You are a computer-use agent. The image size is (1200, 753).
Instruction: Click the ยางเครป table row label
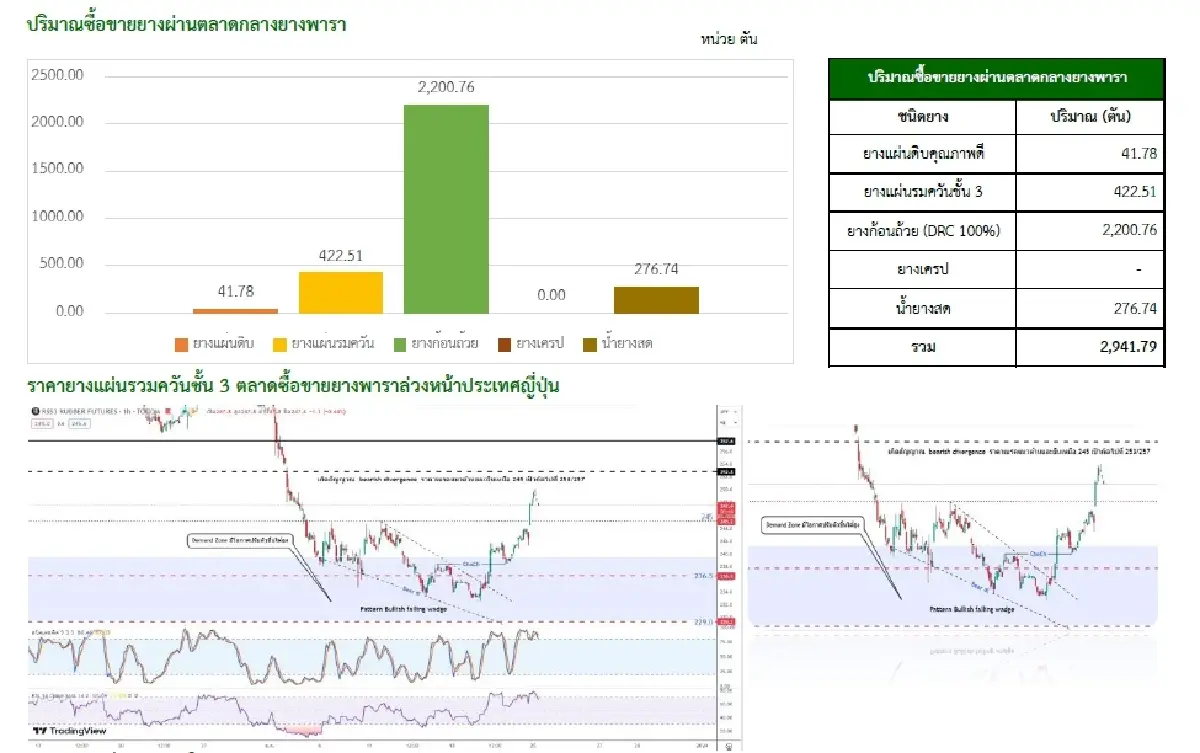tap(923, 270)
